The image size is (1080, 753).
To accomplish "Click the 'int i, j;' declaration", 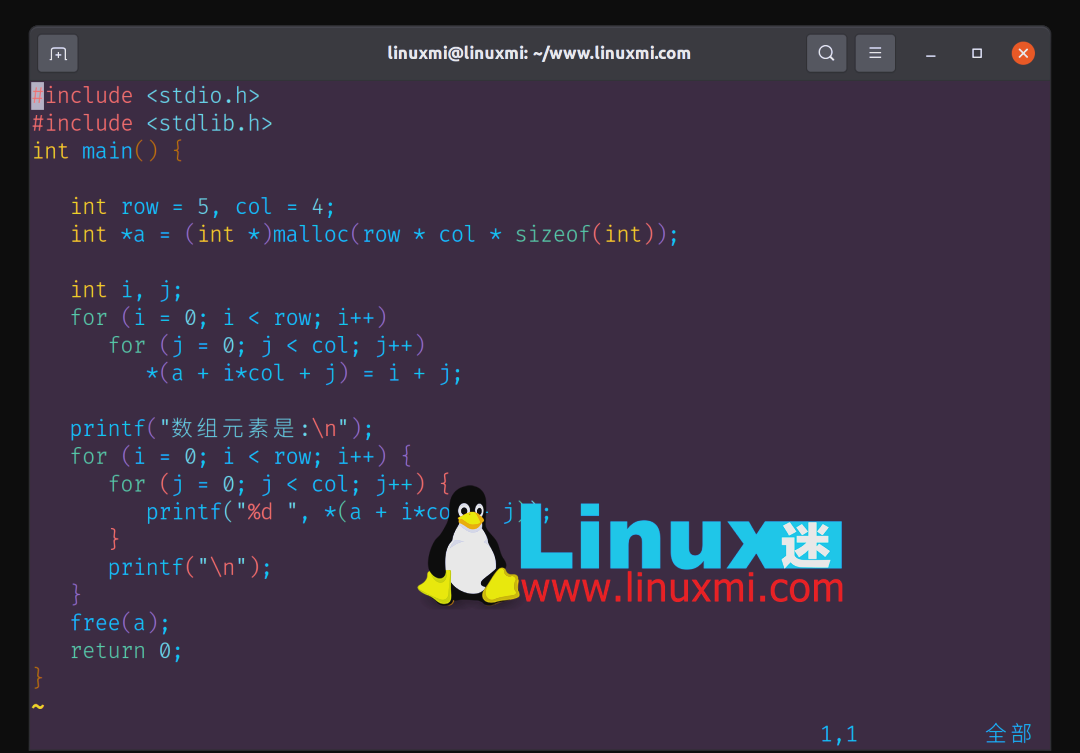I will [x=126, y=290].
